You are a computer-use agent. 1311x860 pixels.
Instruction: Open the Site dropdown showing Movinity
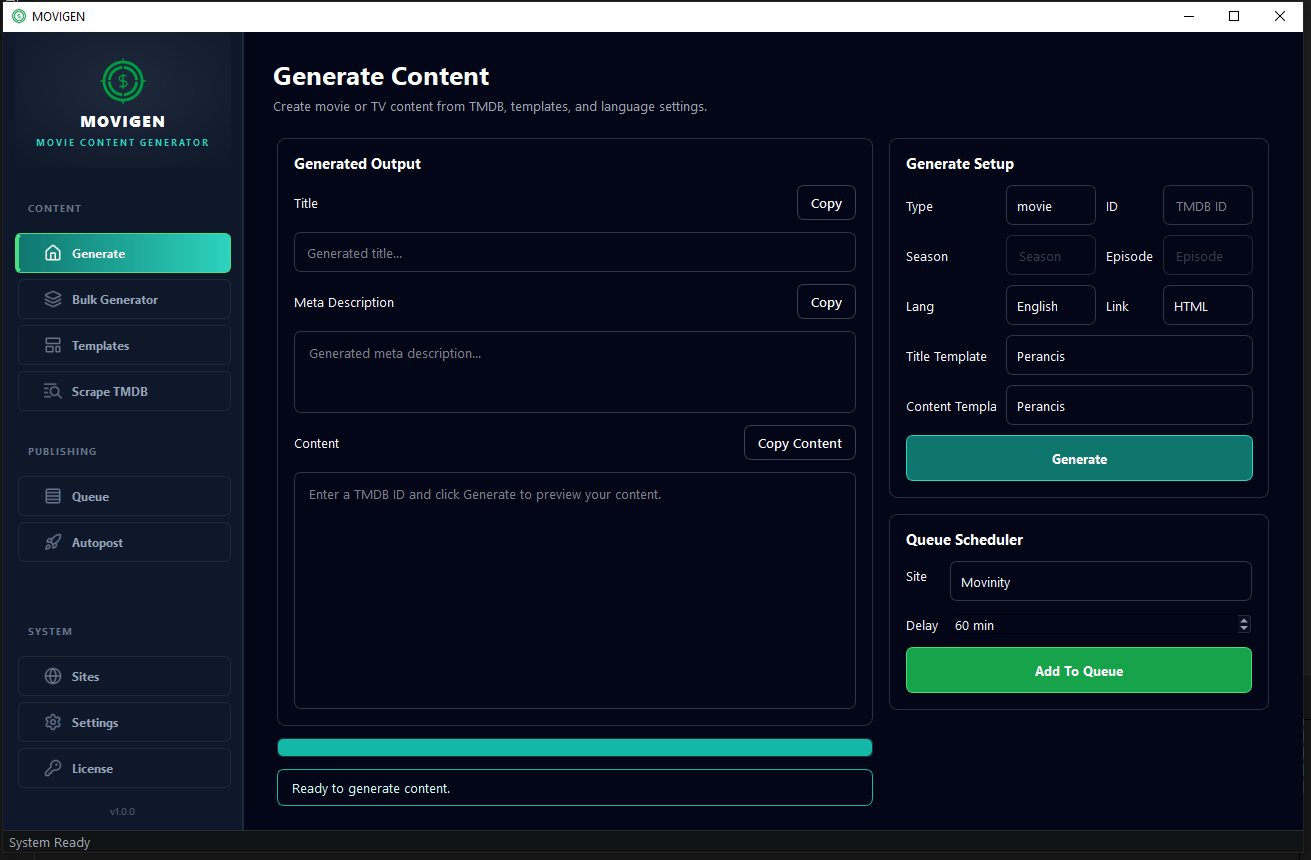(1101, 582)
